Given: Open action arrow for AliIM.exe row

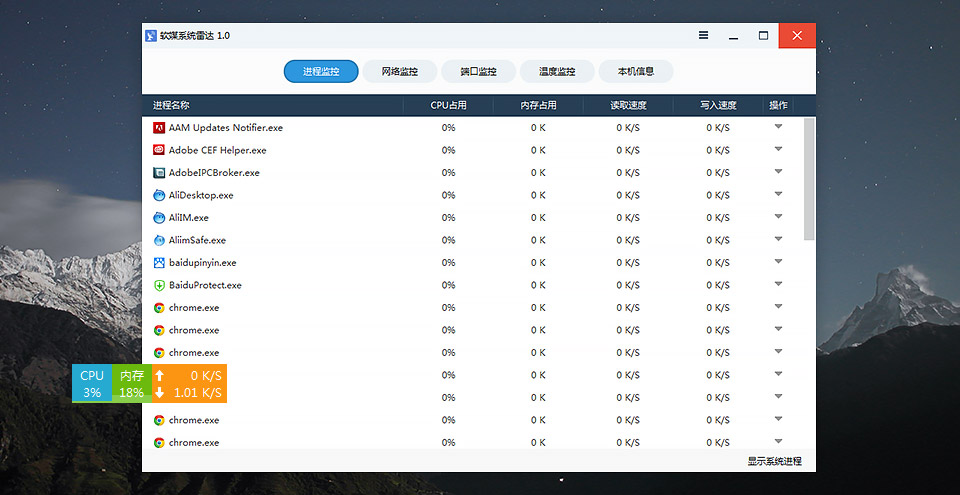Looking at the screenshot, I should click(x=778, y=217).
